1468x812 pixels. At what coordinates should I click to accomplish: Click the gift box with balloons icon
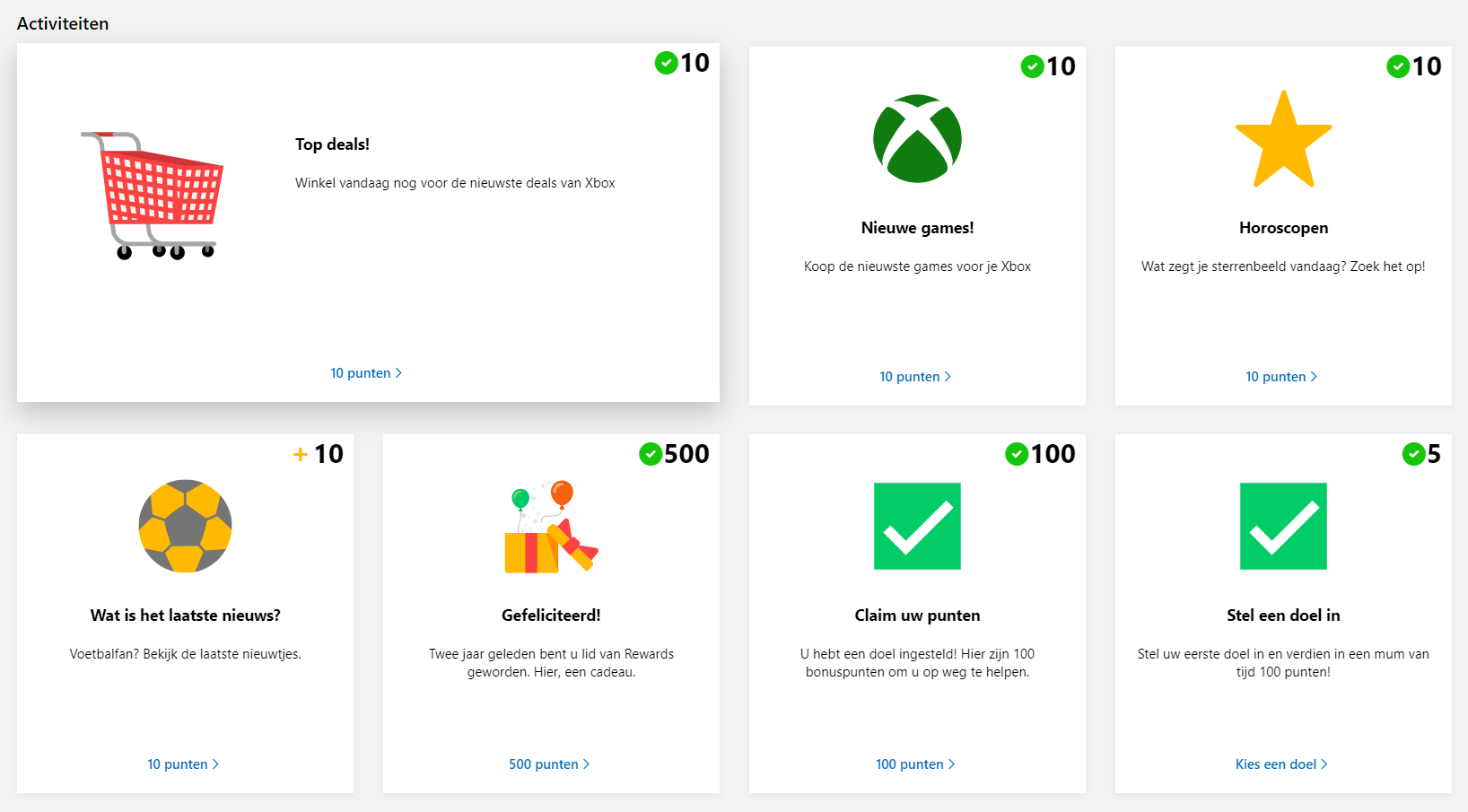(551, 527)
